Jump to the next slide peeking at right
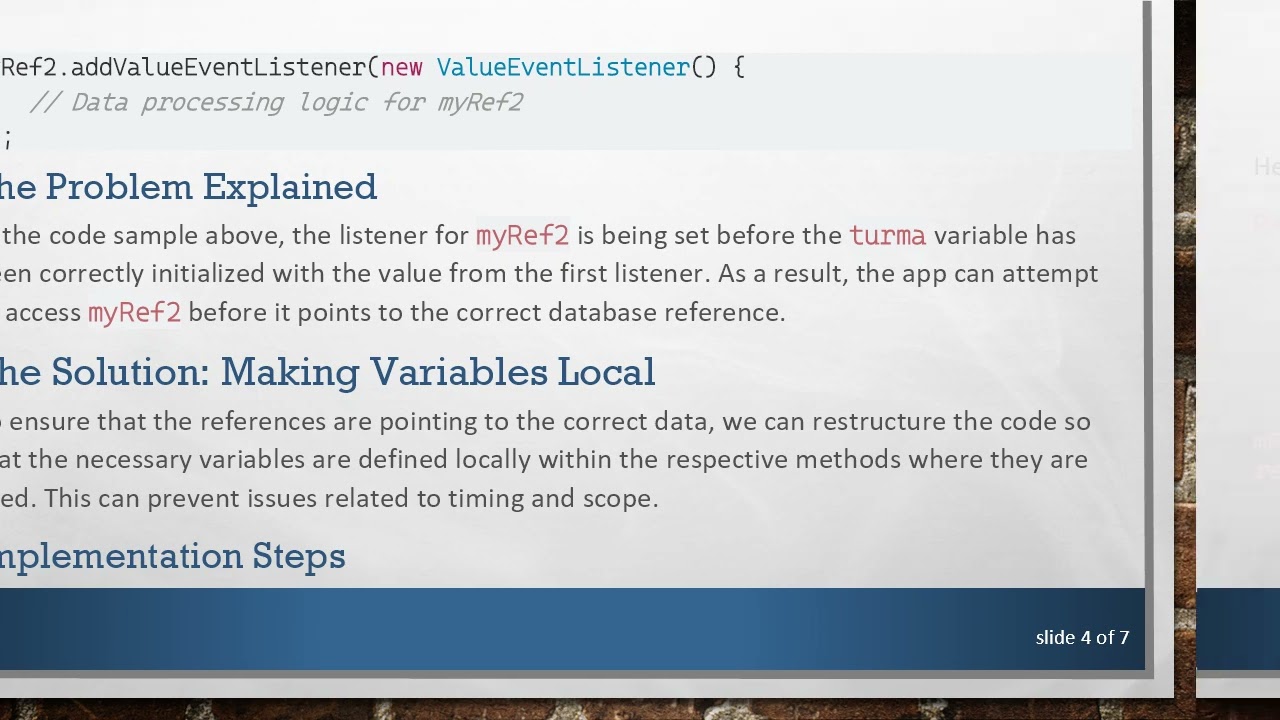The width and height of the screenshot is (1280, 720). (1238, 300)
